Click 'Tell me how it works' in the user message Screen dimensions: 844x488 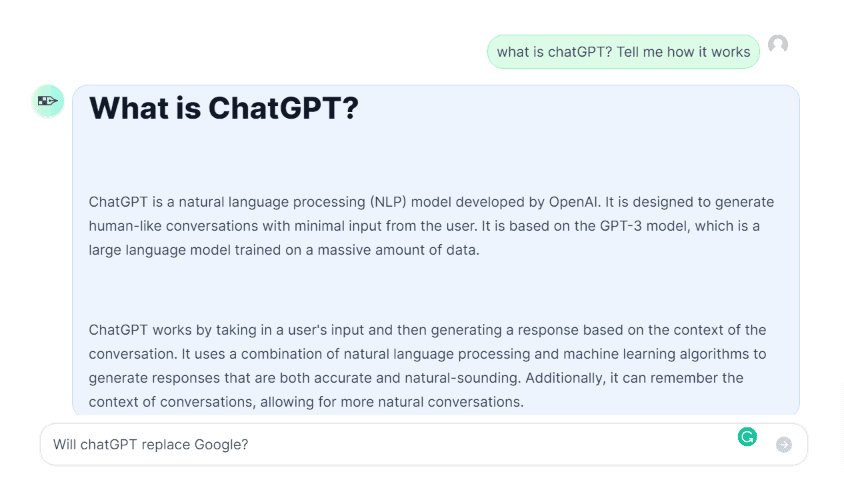coord(683,52)
